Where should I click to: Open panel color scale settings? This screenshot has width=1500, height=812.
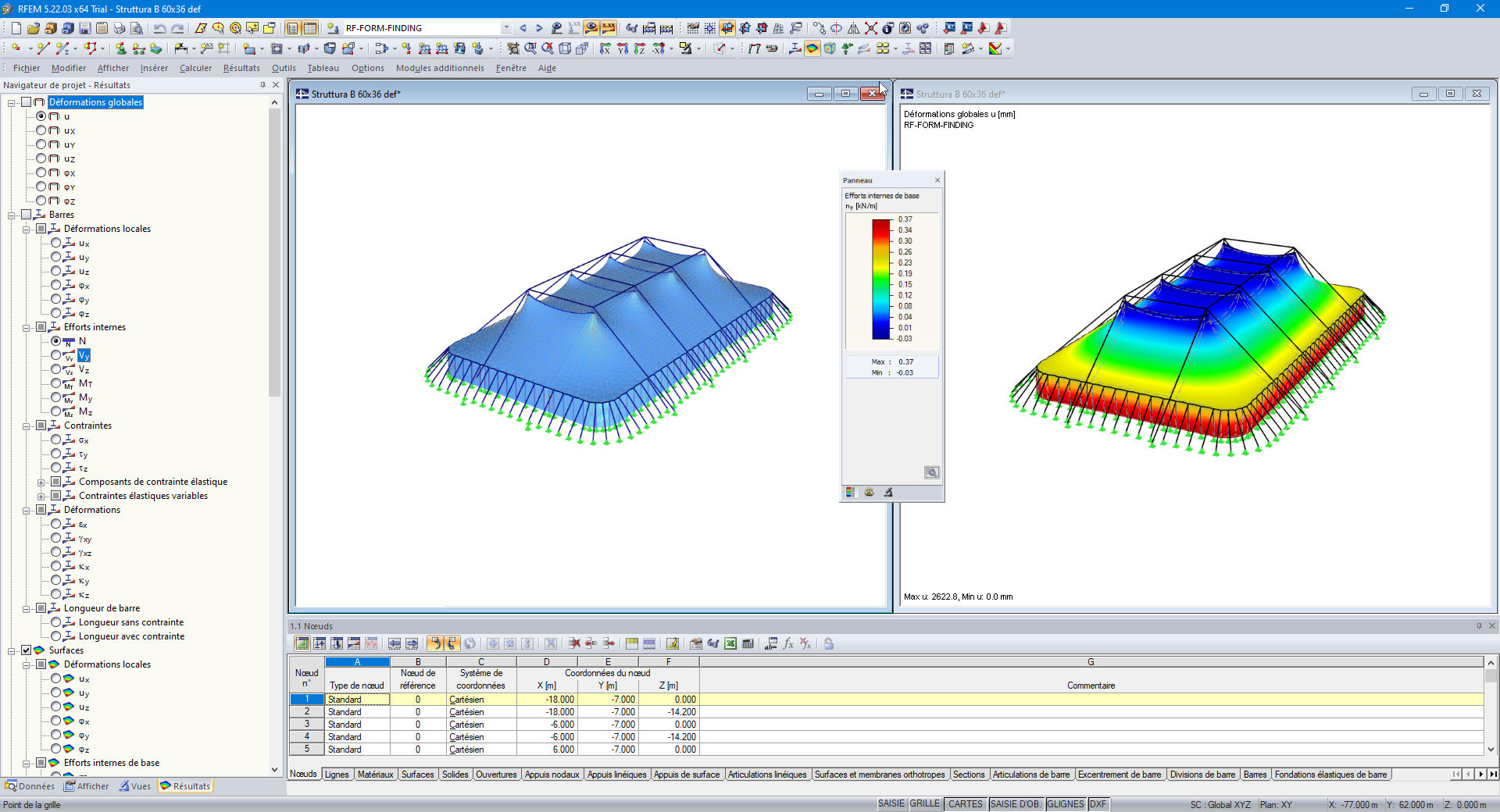point(849,493)
